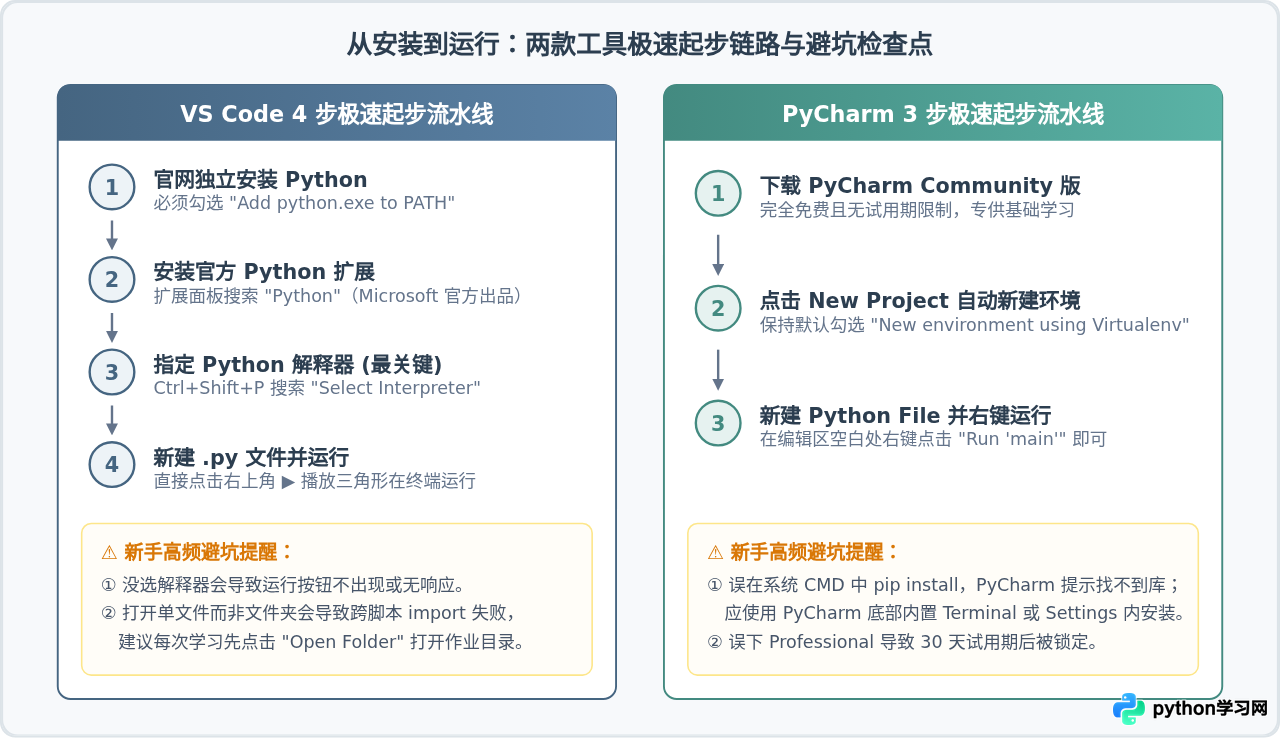Select the step title "点击 New Project 自动新建环境"

920,301
